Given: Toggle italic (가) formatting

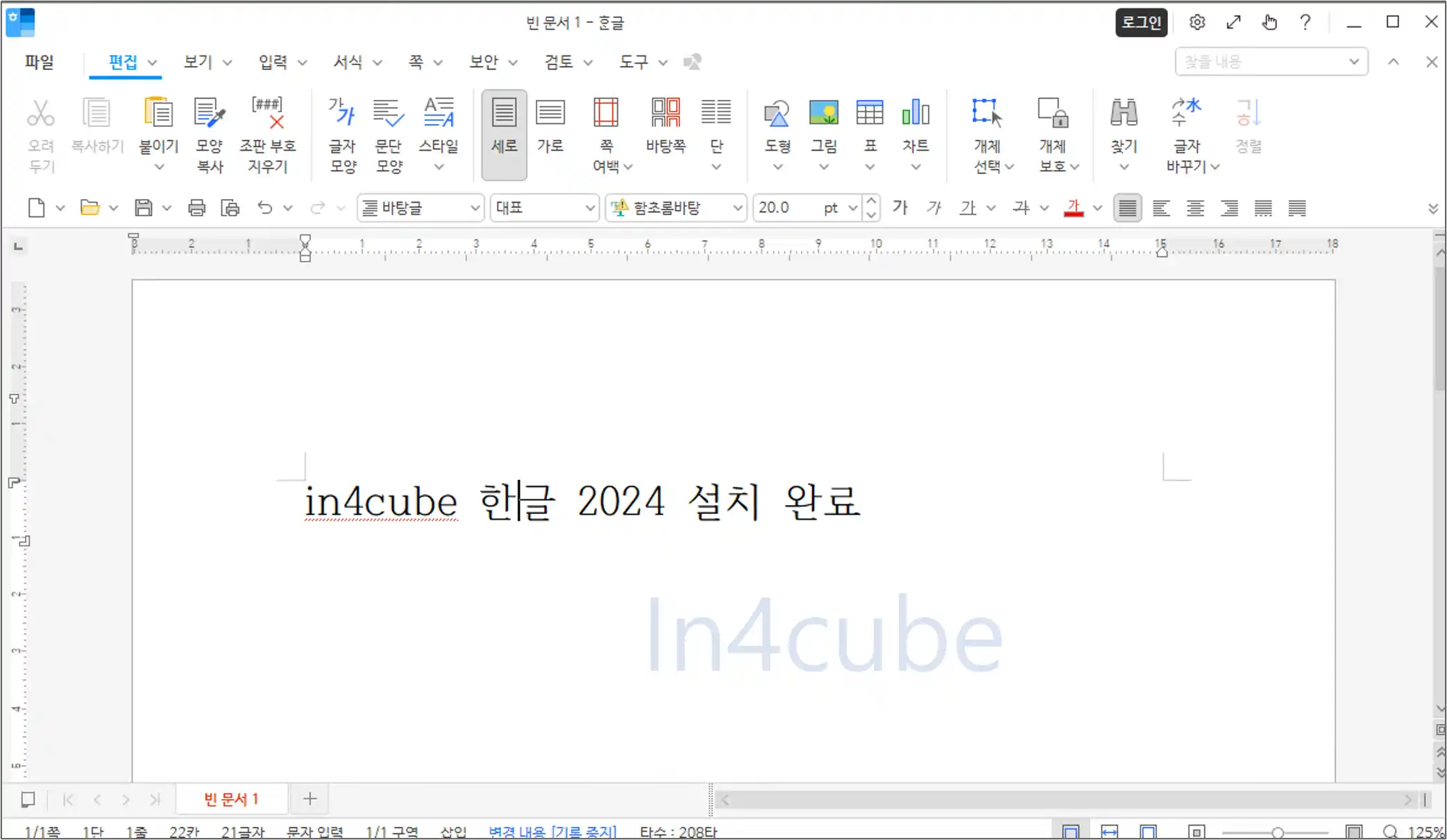Looking at the screenshot, I should (934, 207).
